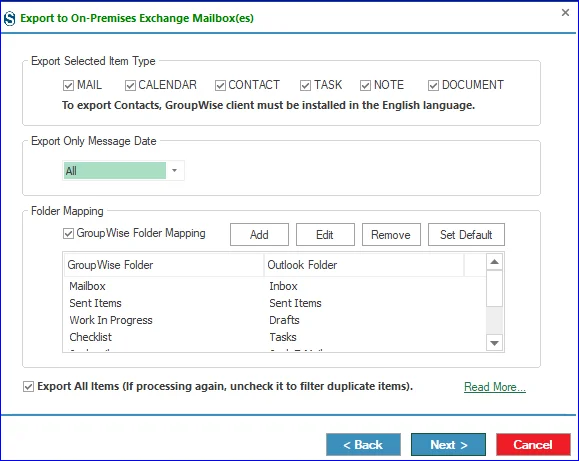
Task: Click the Edit folder mapping button
Action: pos(325,235)
